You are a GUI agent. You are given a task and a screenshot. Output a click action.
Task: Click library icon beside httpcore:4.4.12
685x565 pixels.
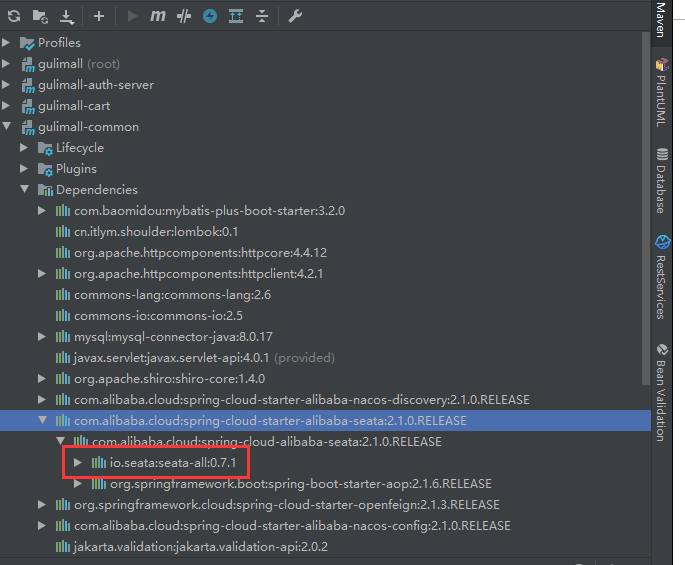click(63, 253)
